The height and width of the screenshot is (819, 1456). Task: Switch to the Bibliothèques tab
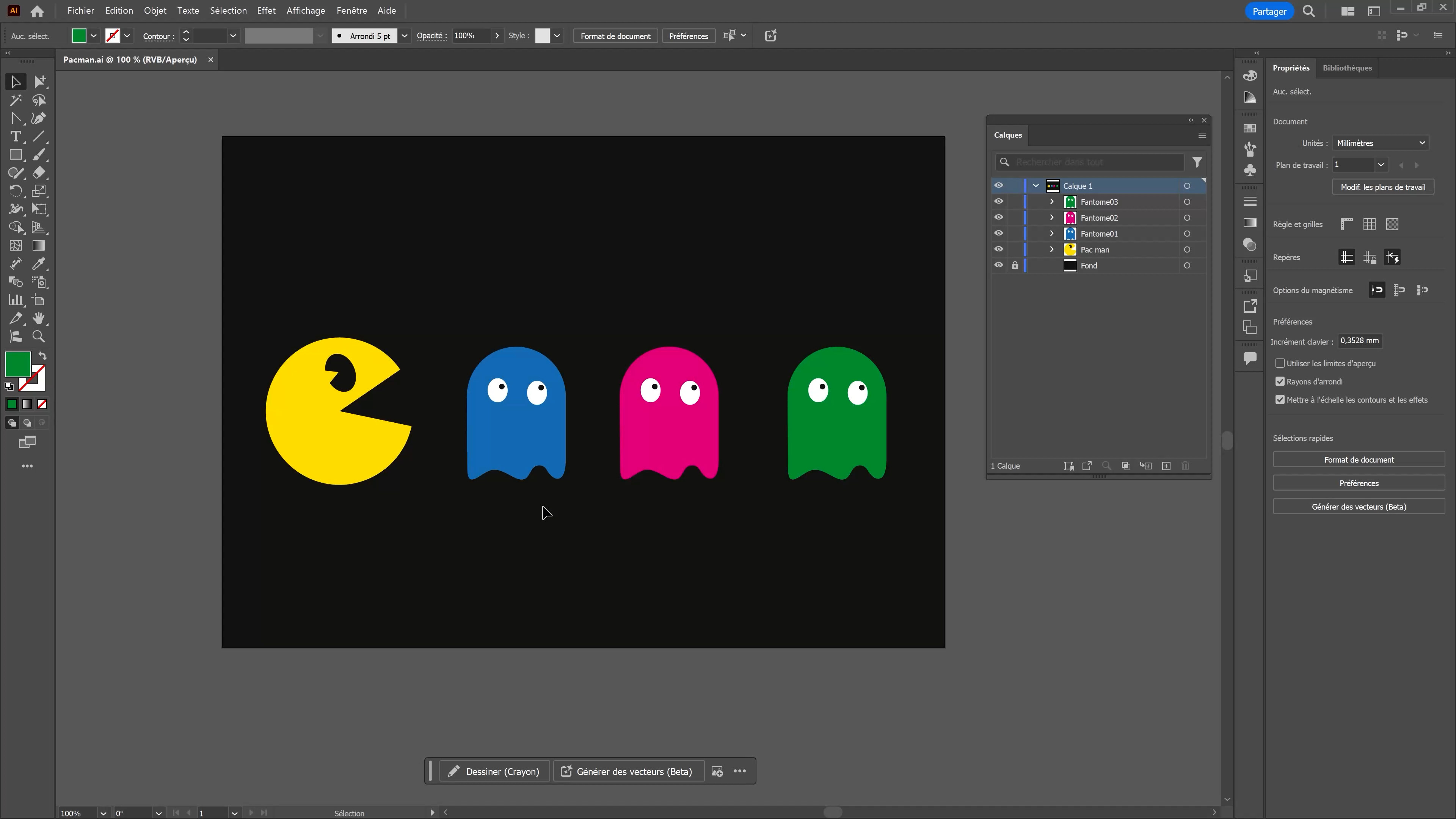1347,68
